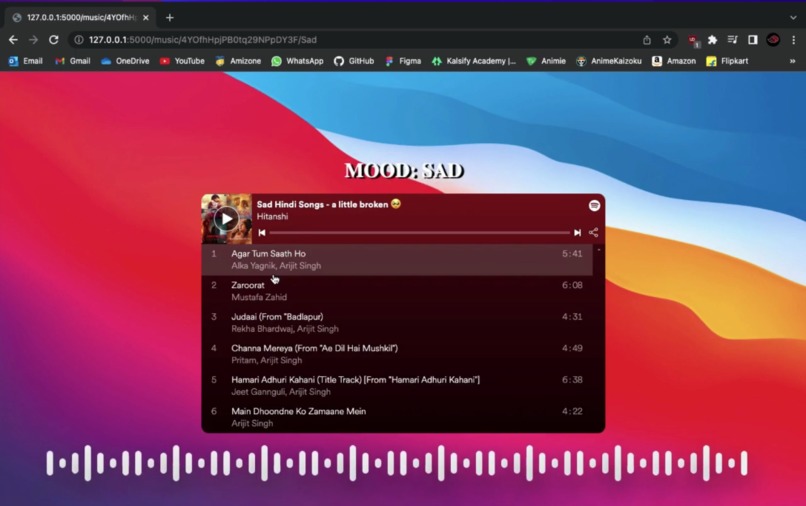This screenshot has height=506, width=806.
Task: Open the Animie bookmark
Action: coord(546,61)
